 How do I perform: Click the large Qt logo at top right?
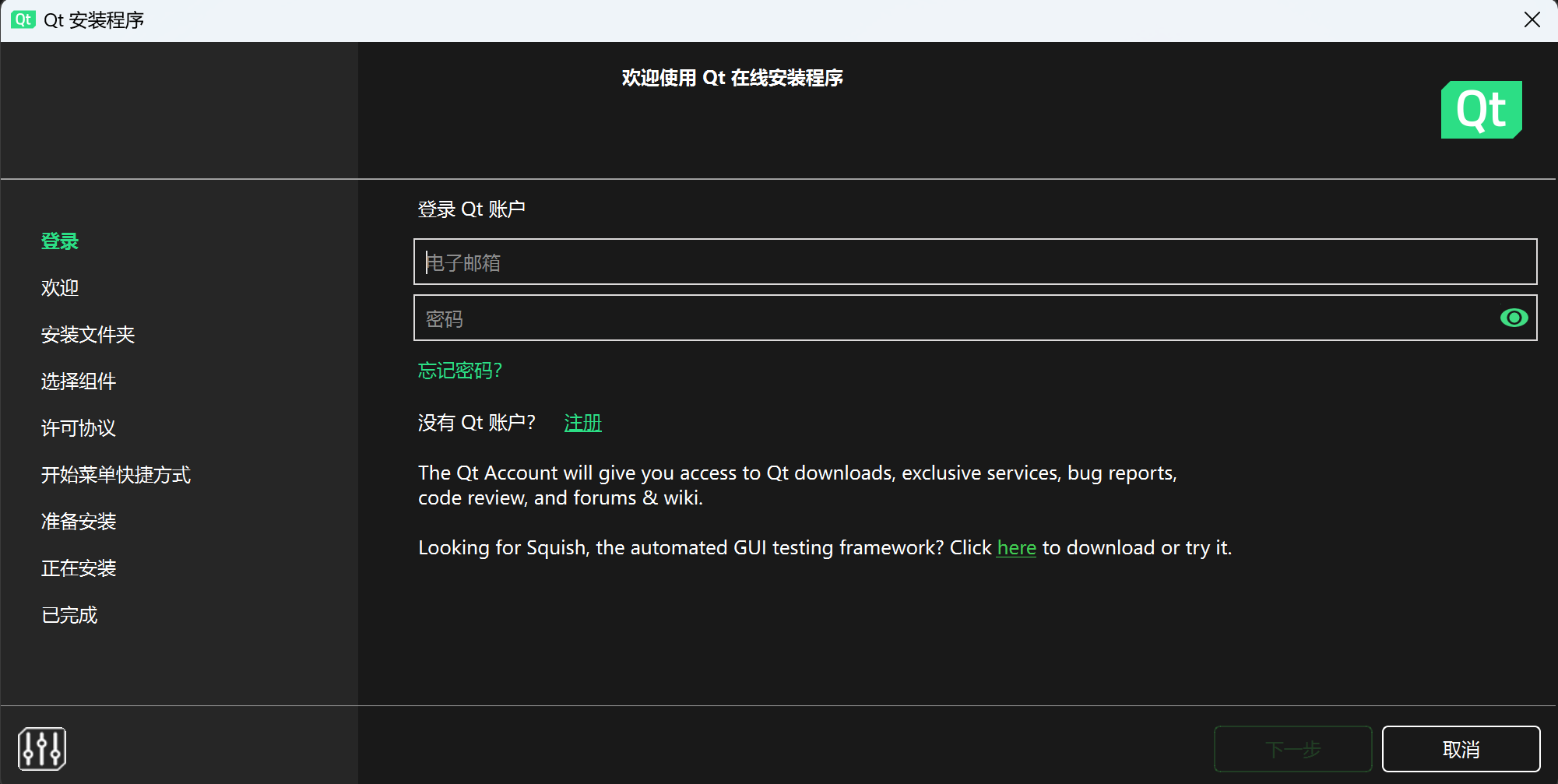point(1480,109)
